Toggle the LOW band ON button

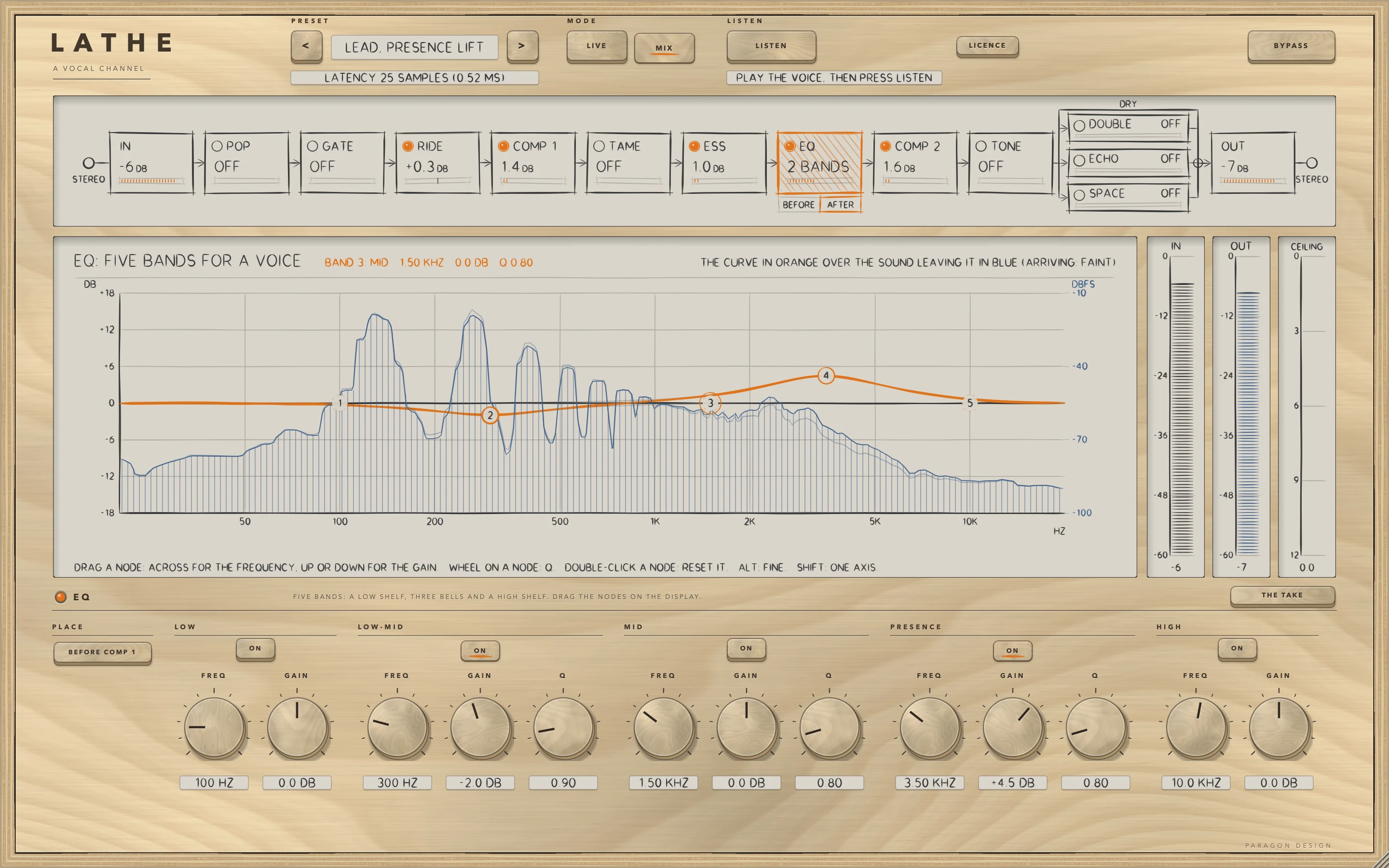256,649
